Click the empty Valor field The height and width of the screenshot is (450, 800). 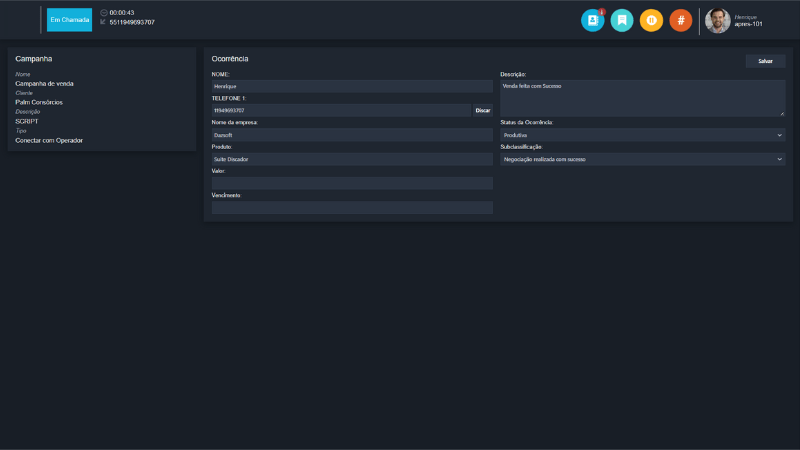(352, 183)
